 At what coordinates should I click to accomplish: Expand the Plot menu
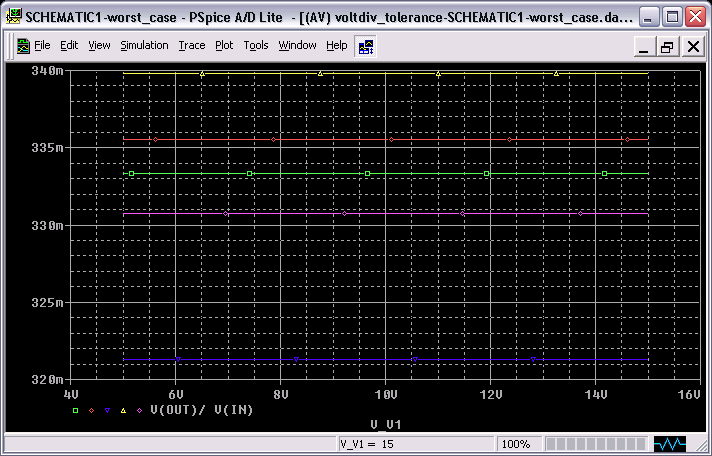tap(224, 46)
